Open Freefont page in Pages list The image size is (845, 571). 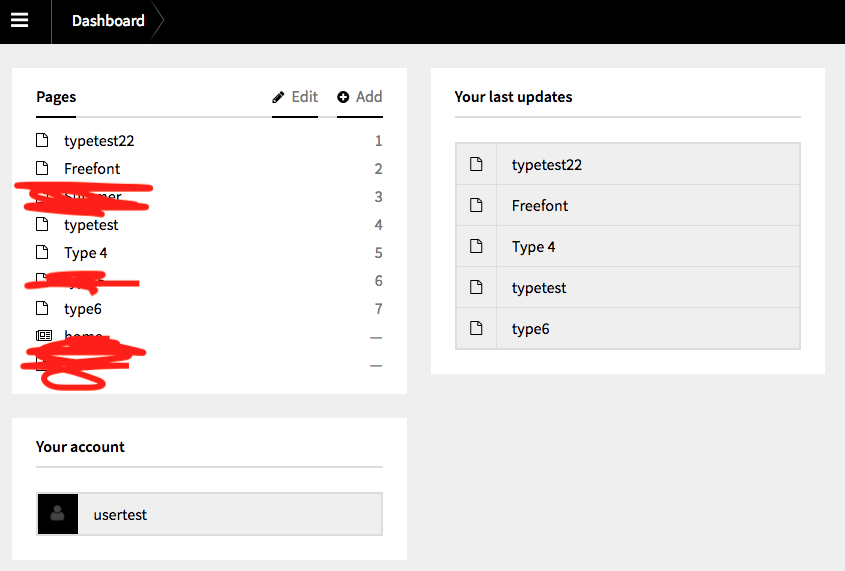tap(91, 169)
